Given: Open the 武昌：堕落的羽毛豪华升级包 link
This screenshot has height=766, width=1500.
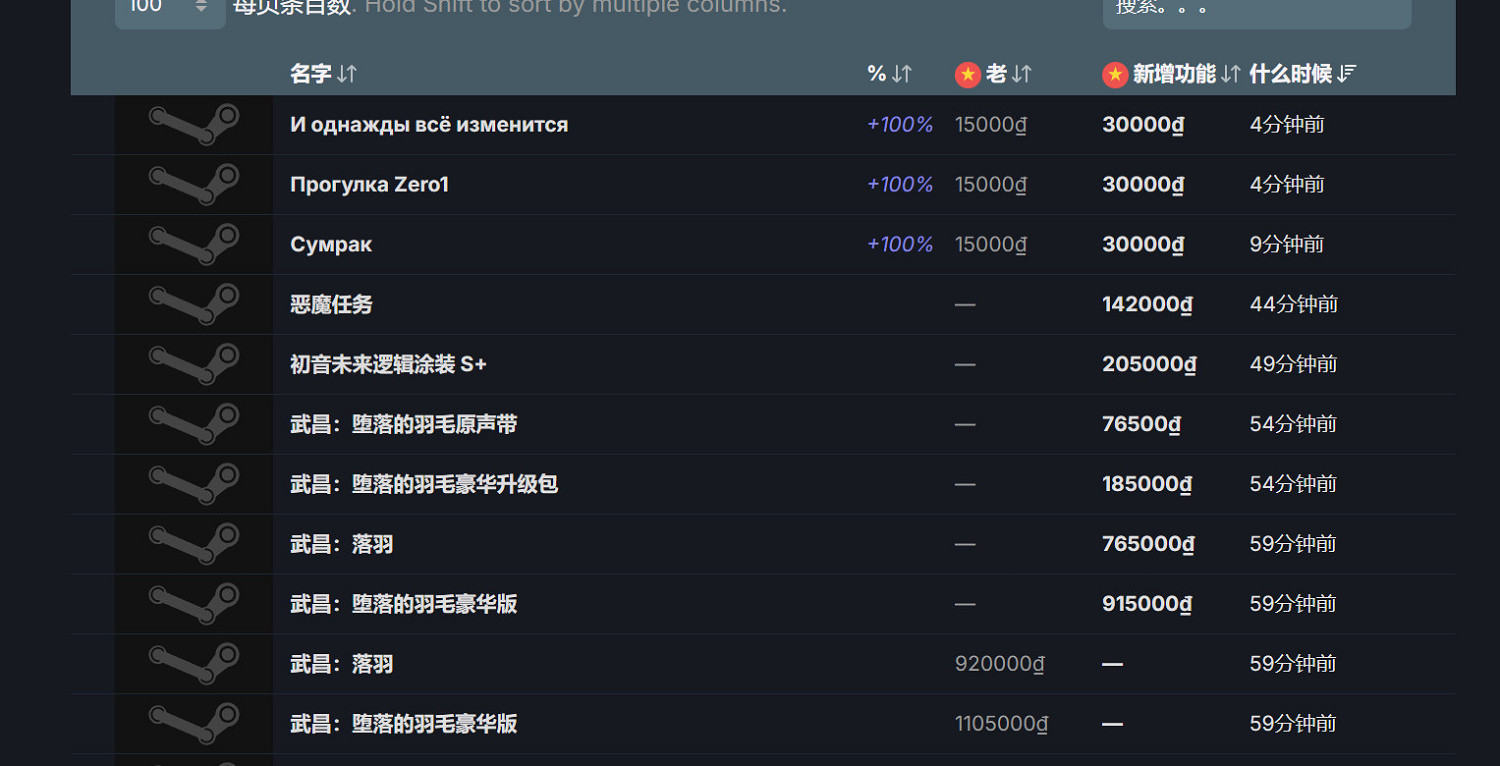Looking at the screenshot, I should tap(424, 485).
